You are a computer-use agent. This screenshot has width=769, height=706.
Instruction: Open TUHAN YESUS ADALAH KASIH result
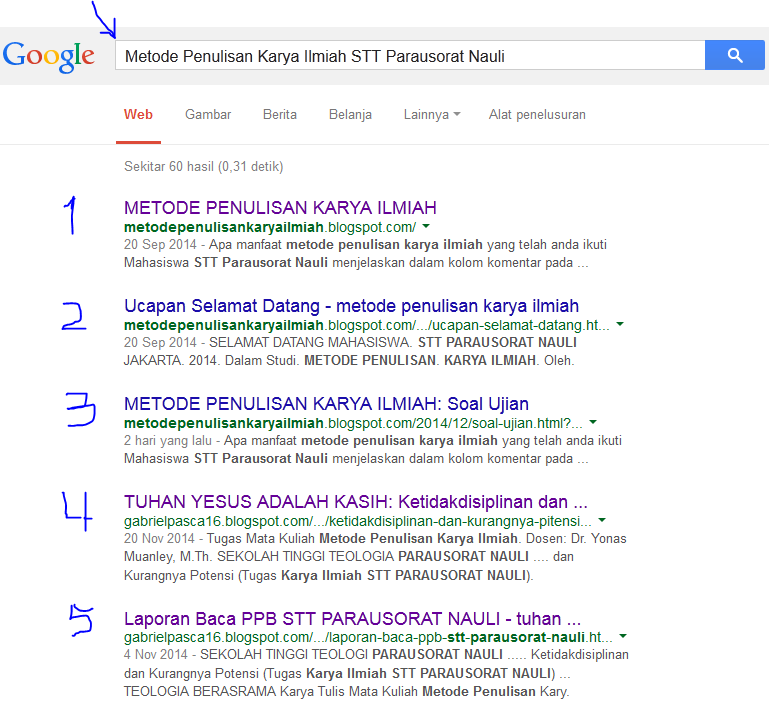tap(356, 502)
